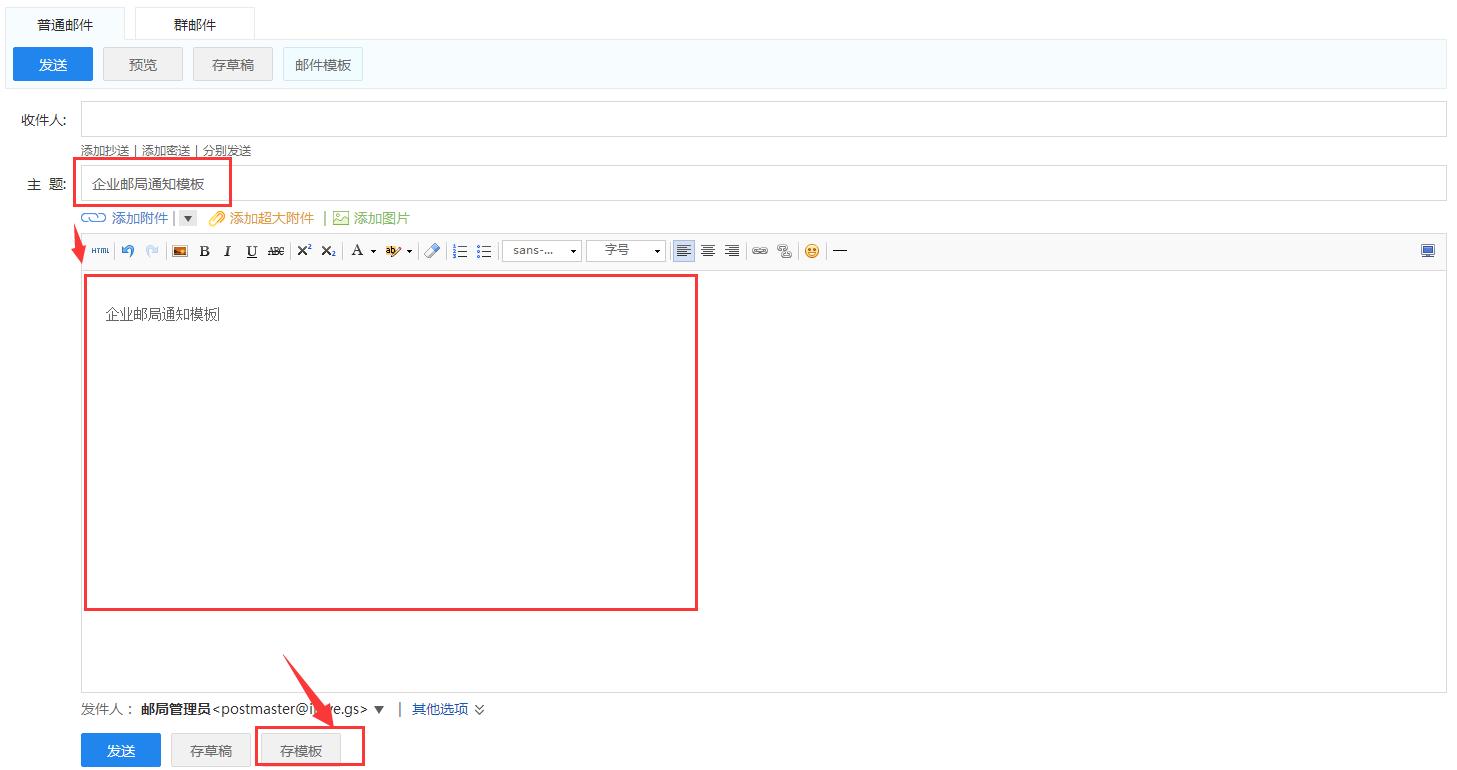
Task: Undo the last edit in the editor
Action: pos(128,251)
